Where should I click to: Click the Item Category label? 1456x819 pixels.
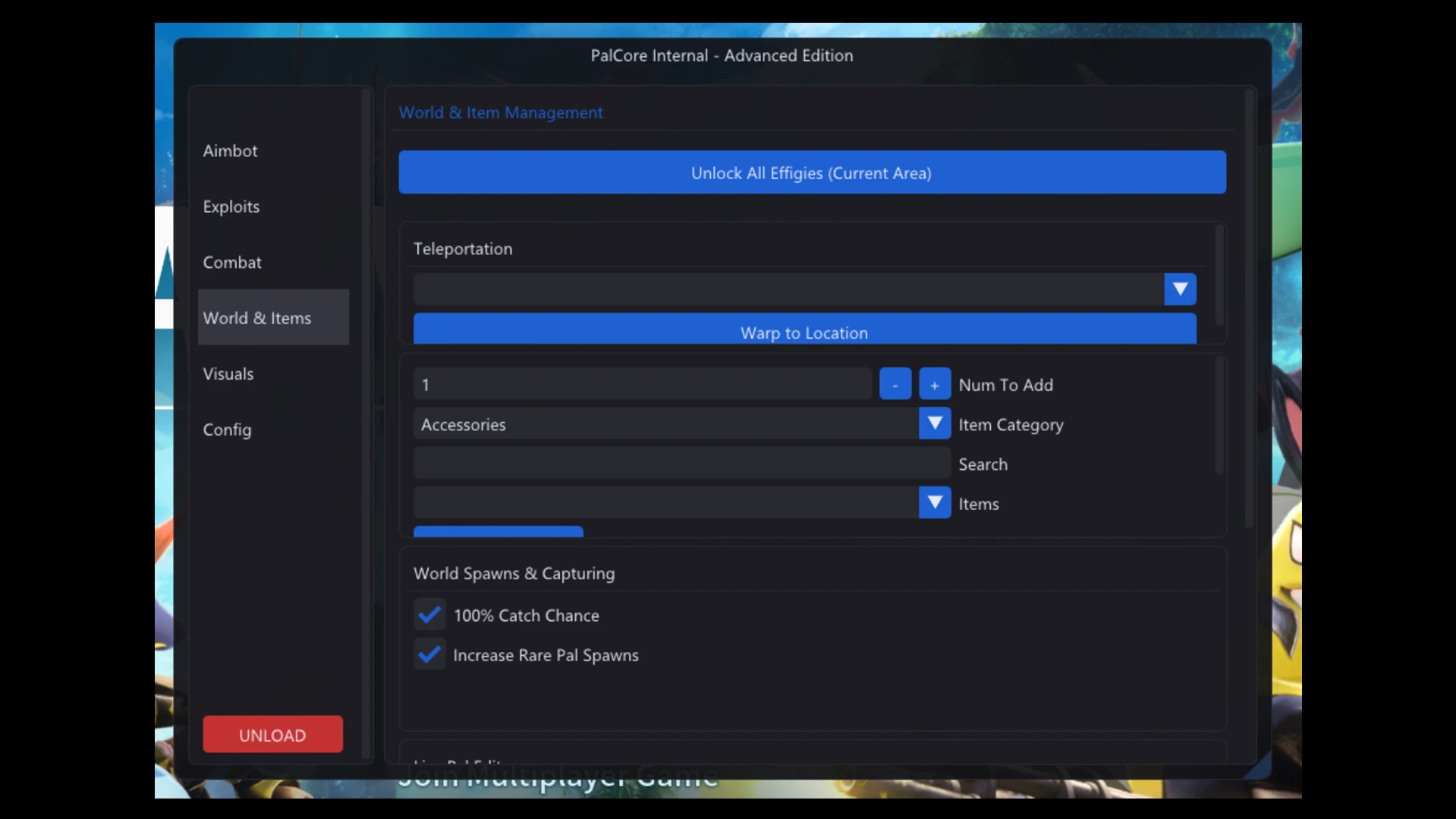[1011, 425]
